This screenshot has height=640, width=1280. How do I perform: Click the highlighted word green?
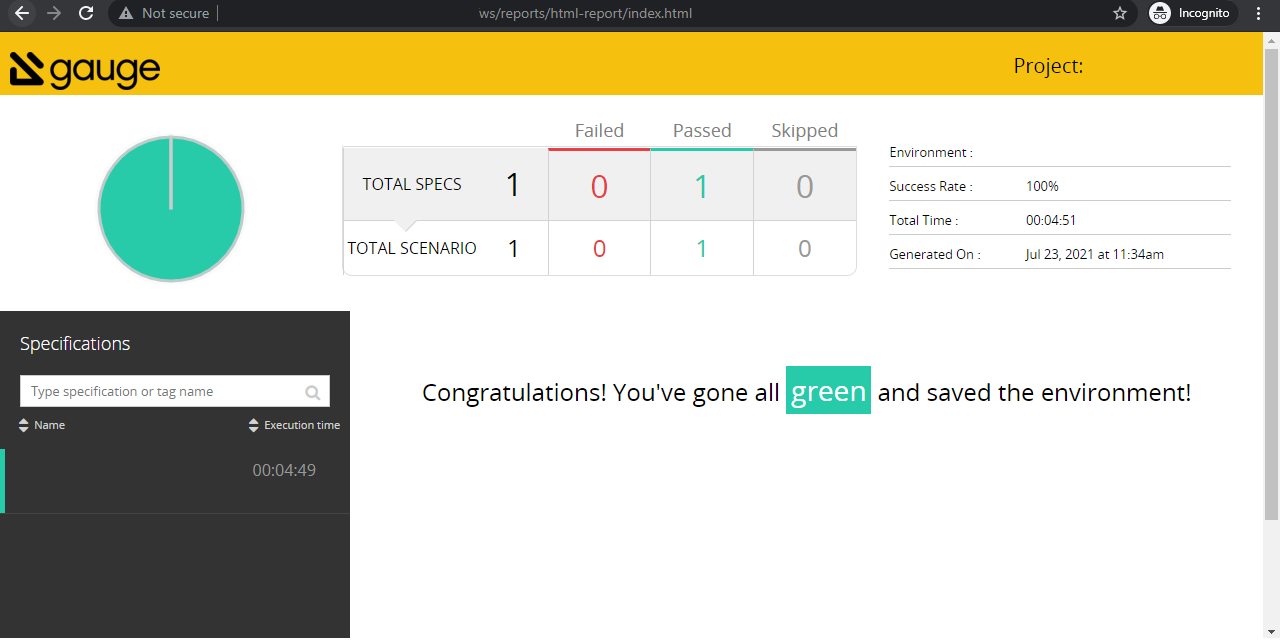(828, 392)
